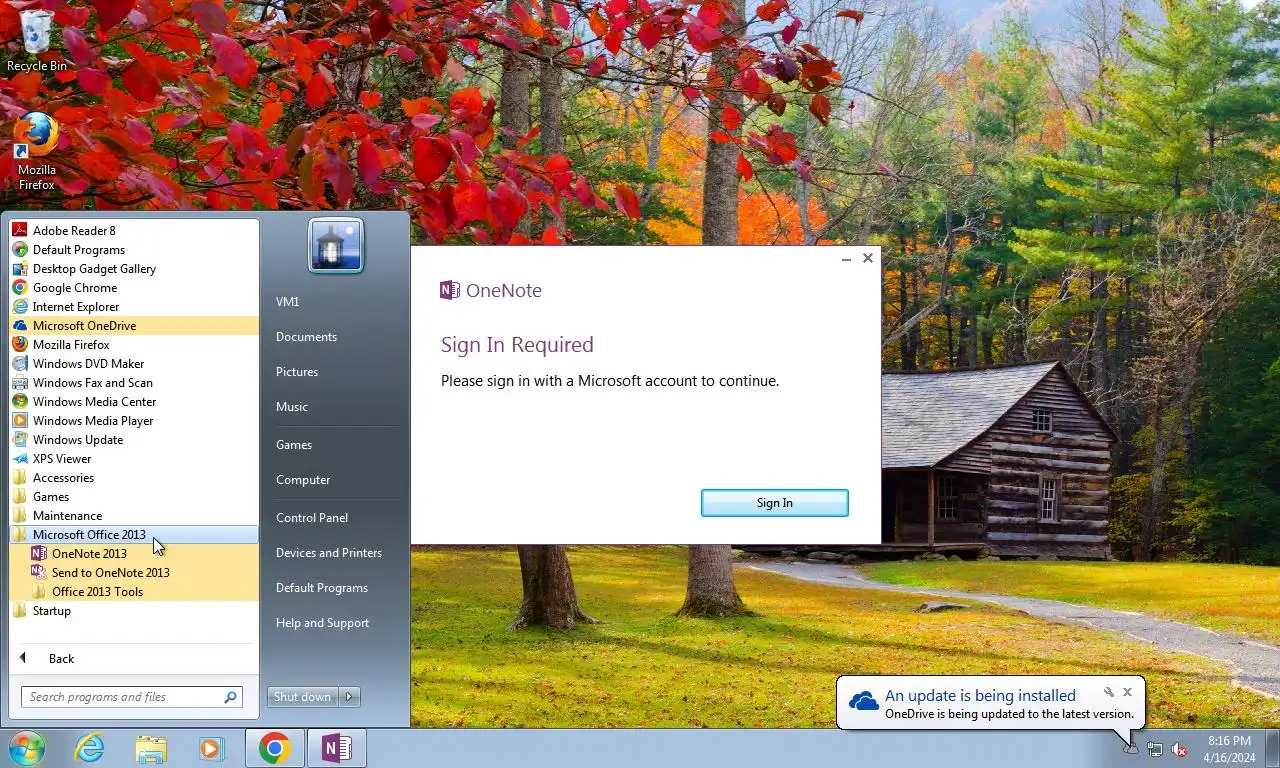Click the 'Sign In Required' heading
Screen dimensions: 1280x768
click(517, 345)
